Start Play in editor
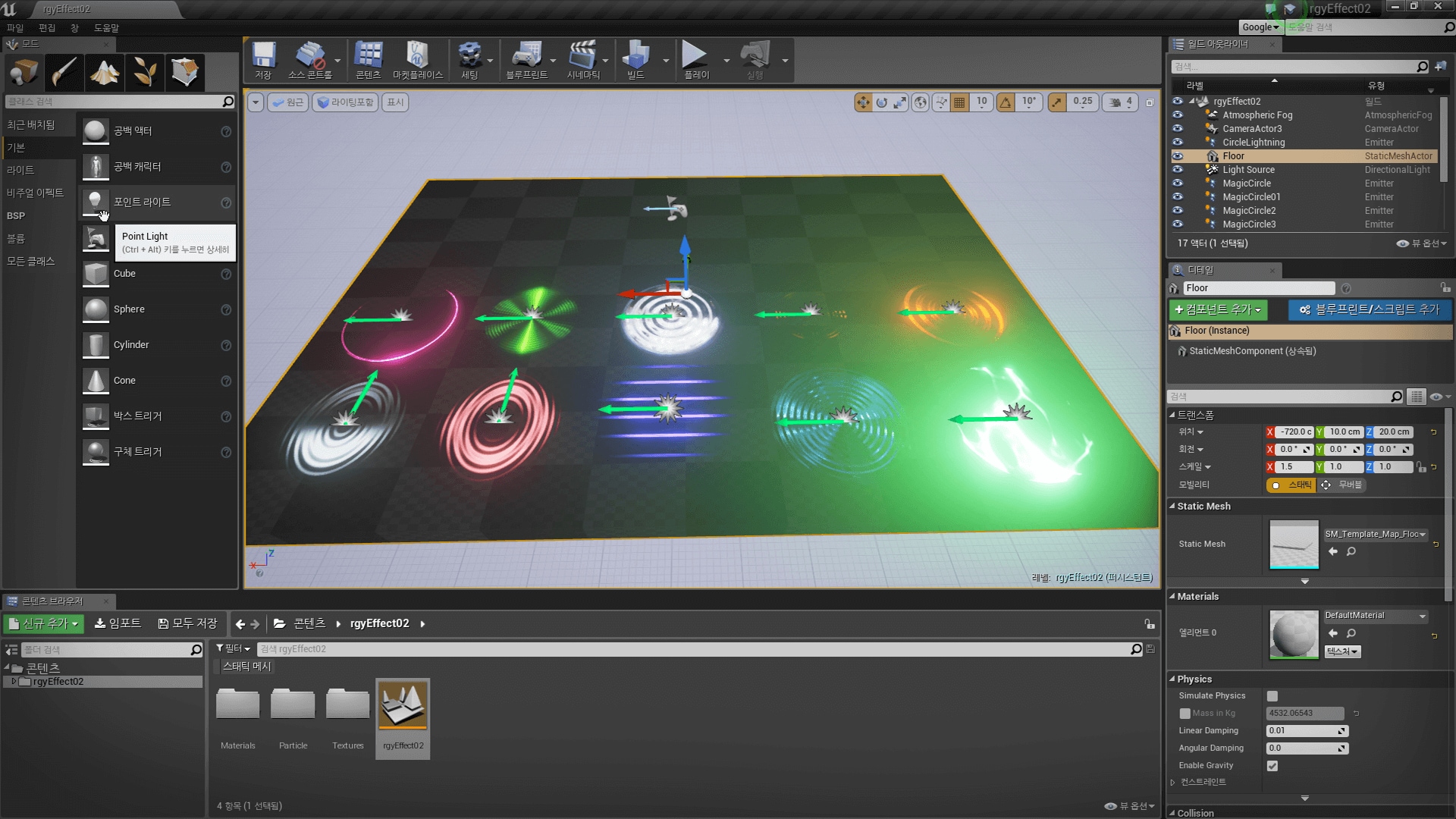The width and height of the screenshot is (1456, 819). click(x=696, y=60)
